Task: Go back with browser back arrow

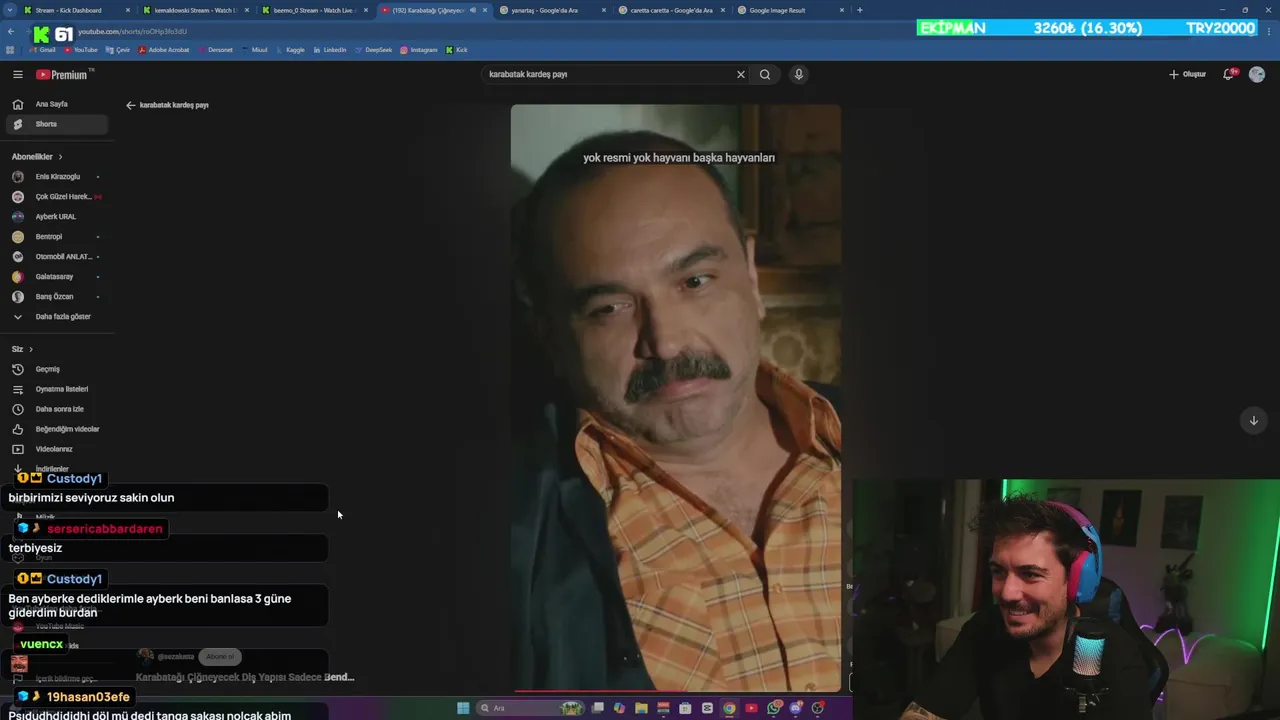Action: point(9,32)
